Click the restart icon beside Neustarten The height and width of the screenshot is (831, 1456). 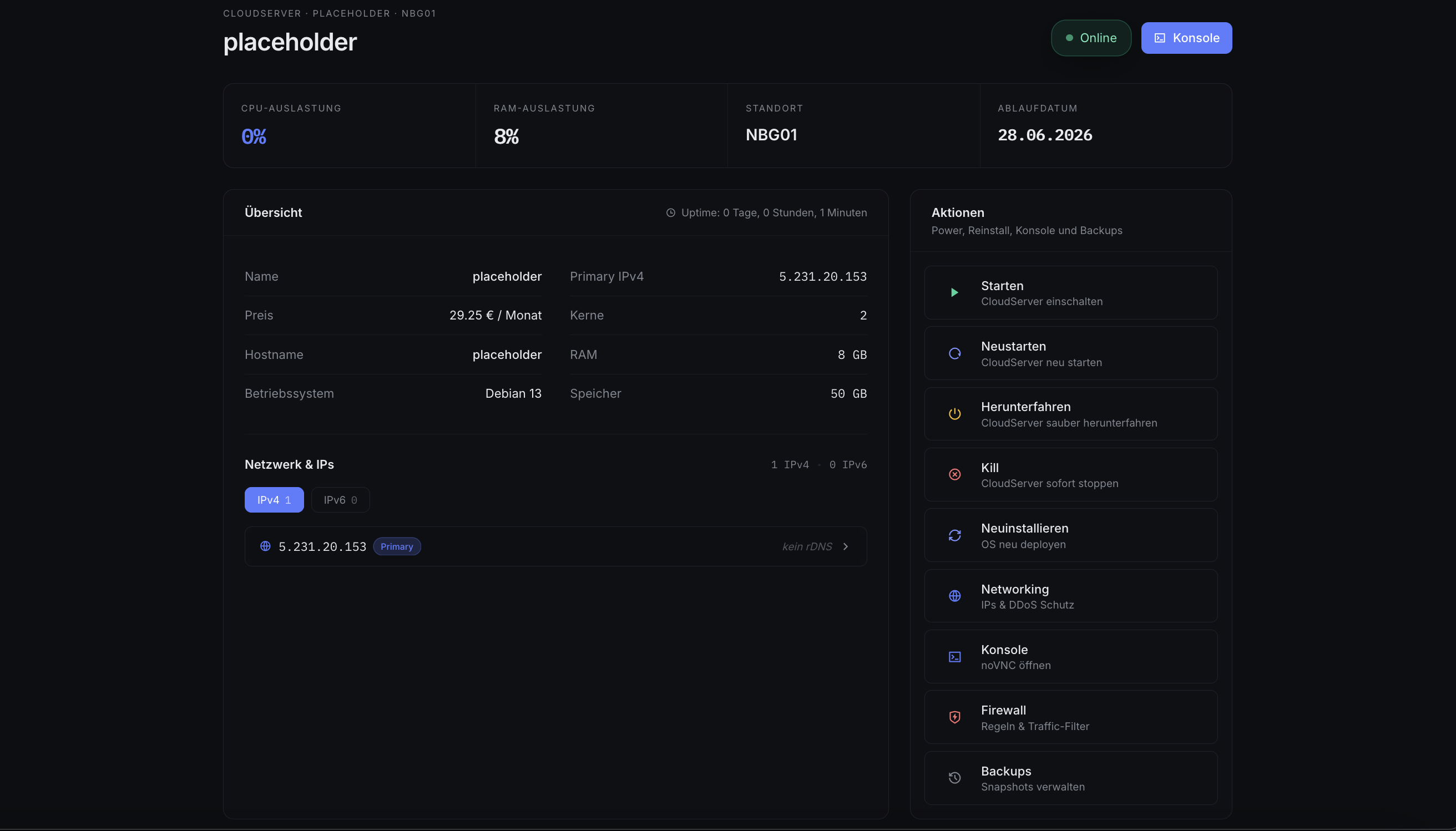click(954, 353)
